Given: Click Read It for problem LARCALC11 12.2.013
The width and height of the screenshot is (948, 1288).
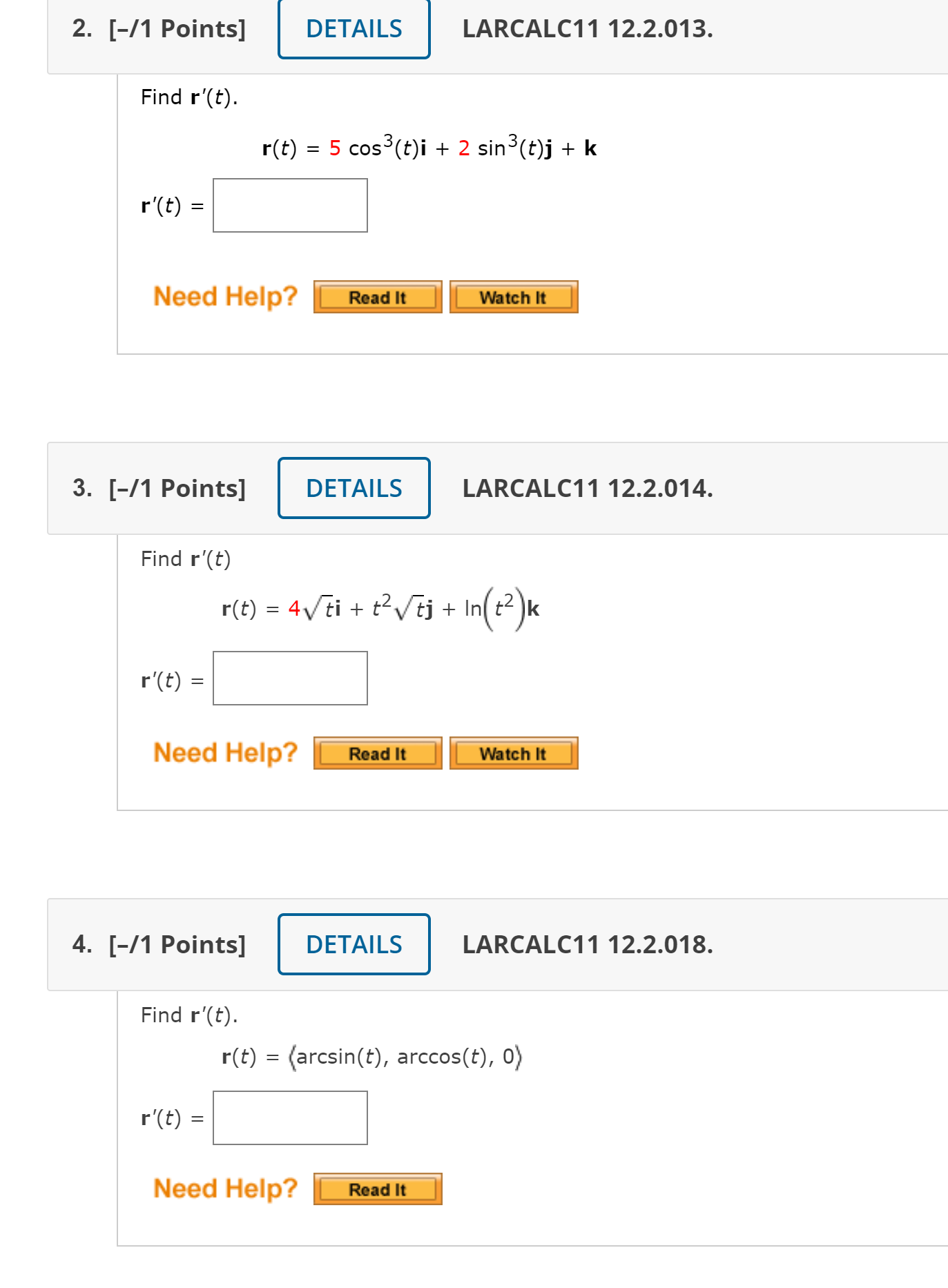Looking at the screenshot, I should coord(377,297).
